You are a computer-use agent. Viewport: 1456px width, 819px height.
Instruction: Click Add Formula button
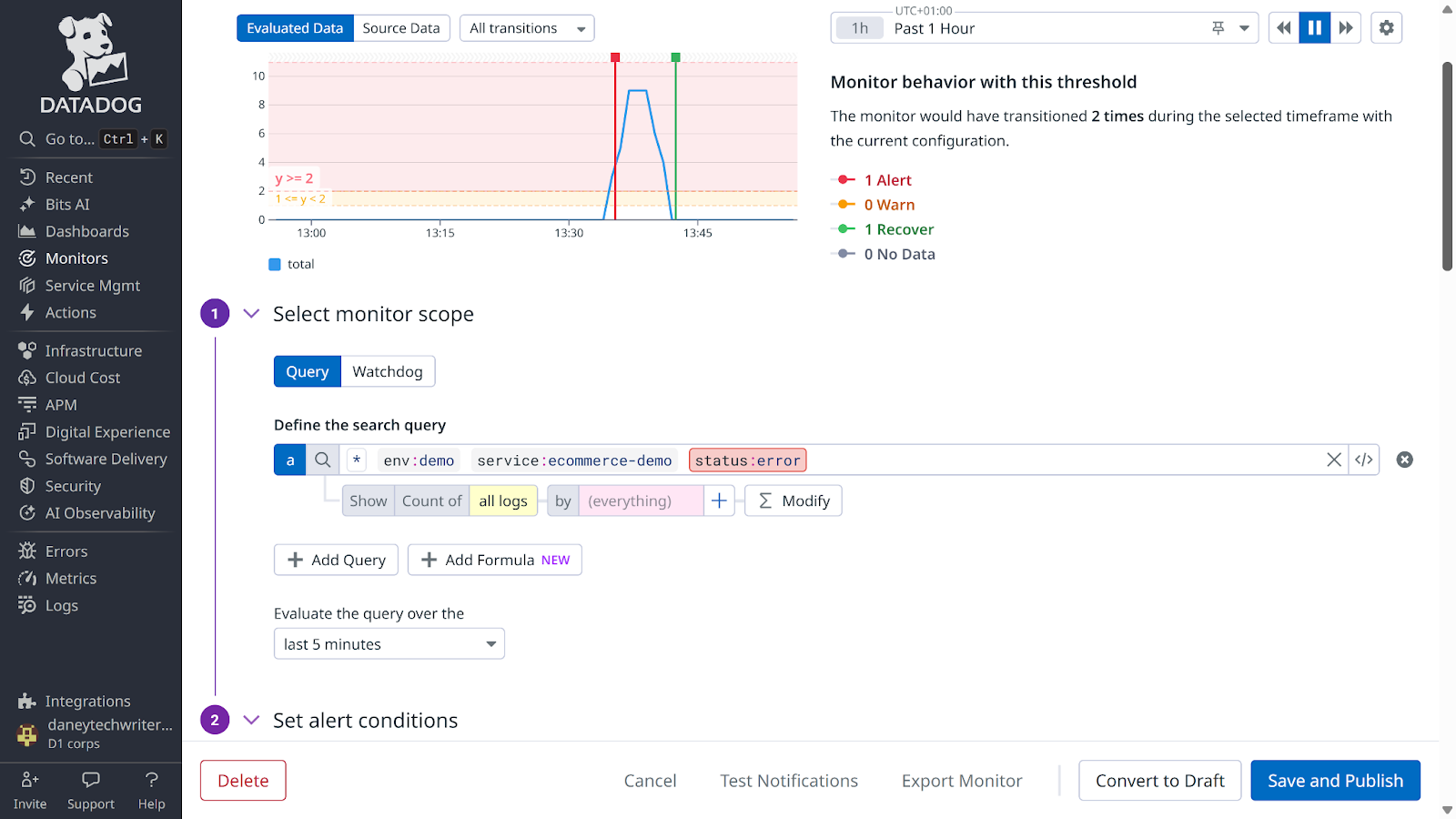point(495,560)
